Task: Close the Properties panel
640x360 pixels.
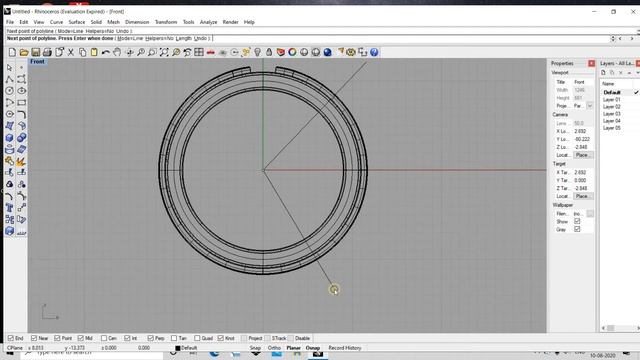Action: (x=591, y=63)
